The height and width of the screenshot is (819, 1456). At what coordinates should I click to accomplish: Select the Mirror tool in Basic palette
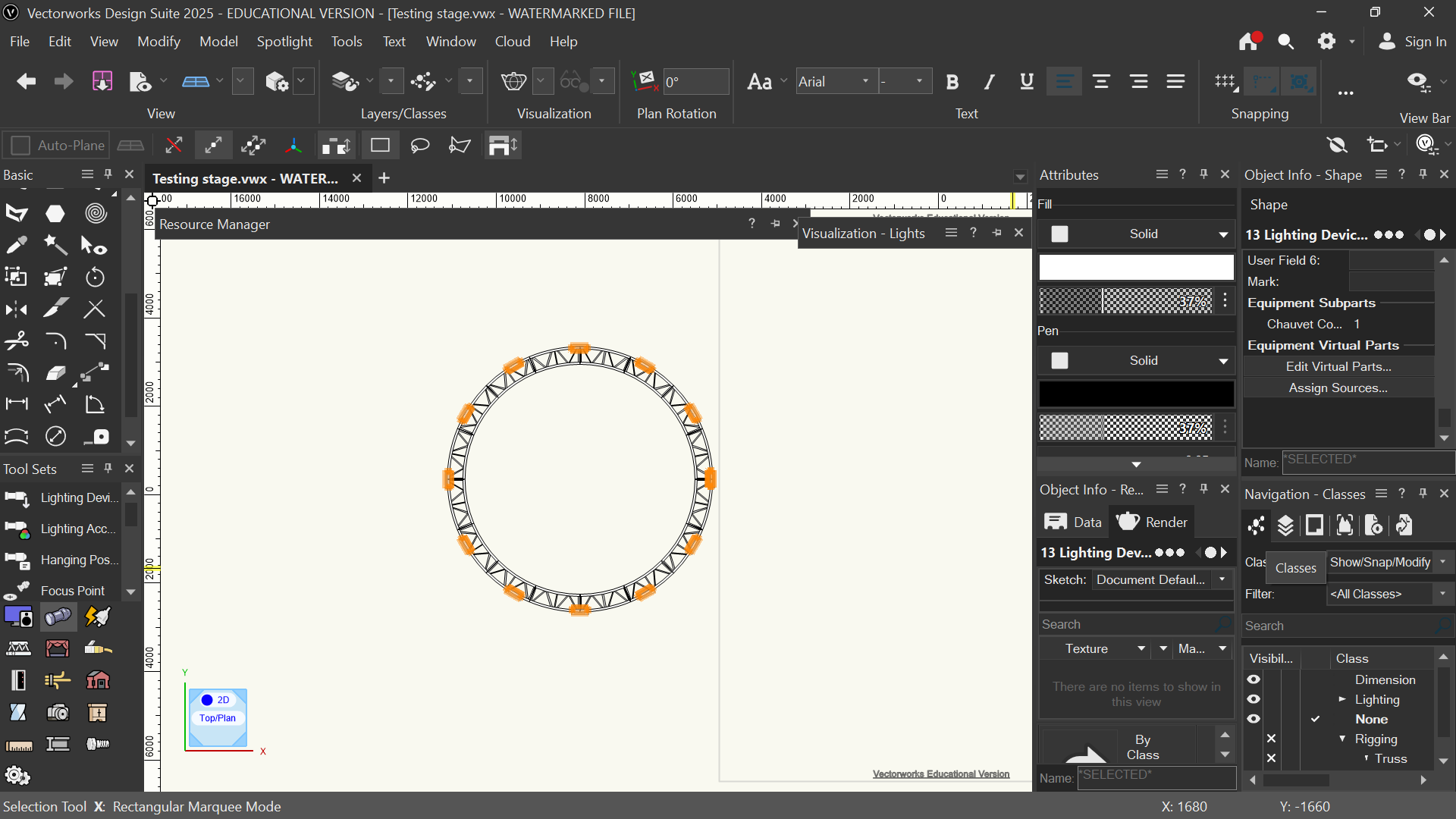click(x=17, y=309)
